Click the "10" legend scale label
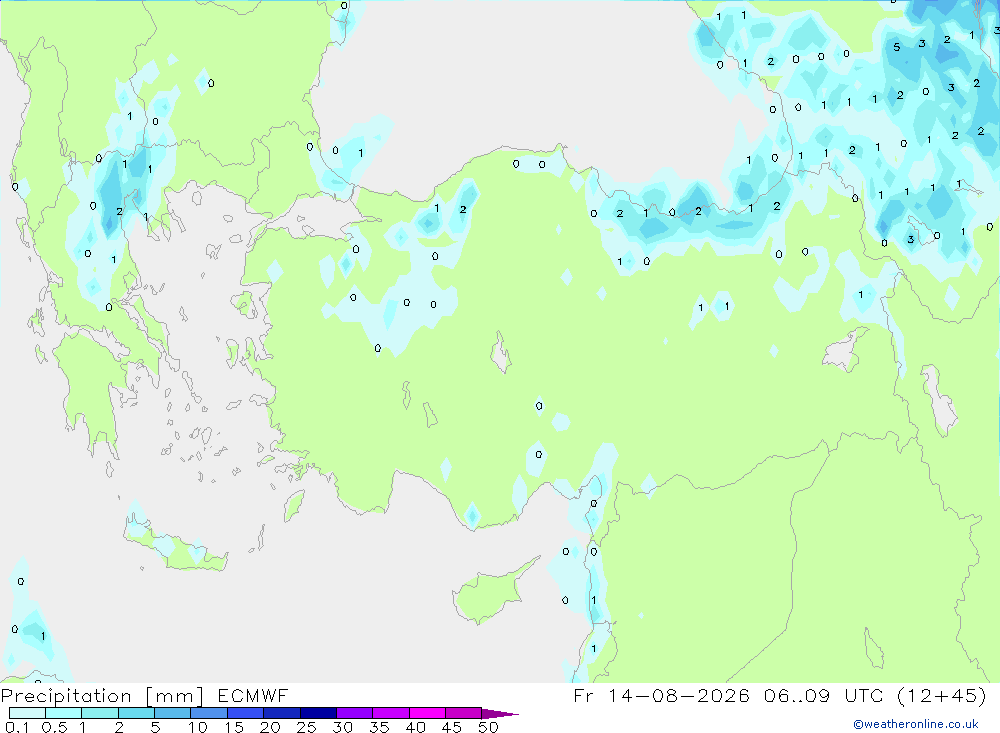 click(198, 727)
